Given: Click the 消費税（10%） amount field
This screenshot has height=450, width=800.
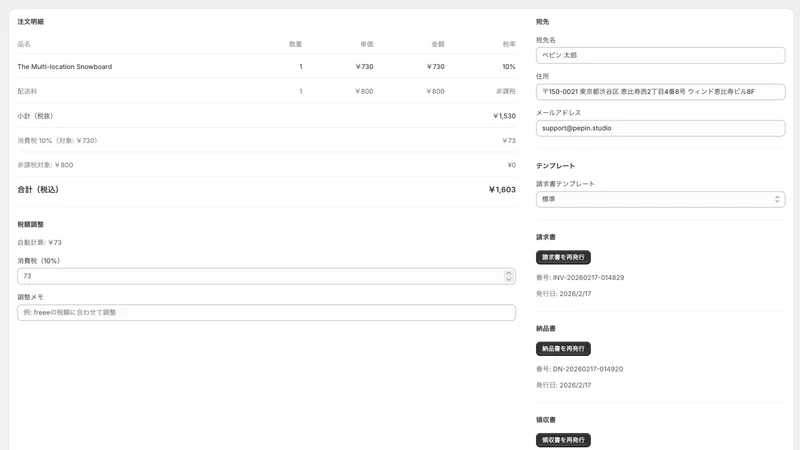Looking at the screenshot, I should pyautogui.click(x=266, y=276).
